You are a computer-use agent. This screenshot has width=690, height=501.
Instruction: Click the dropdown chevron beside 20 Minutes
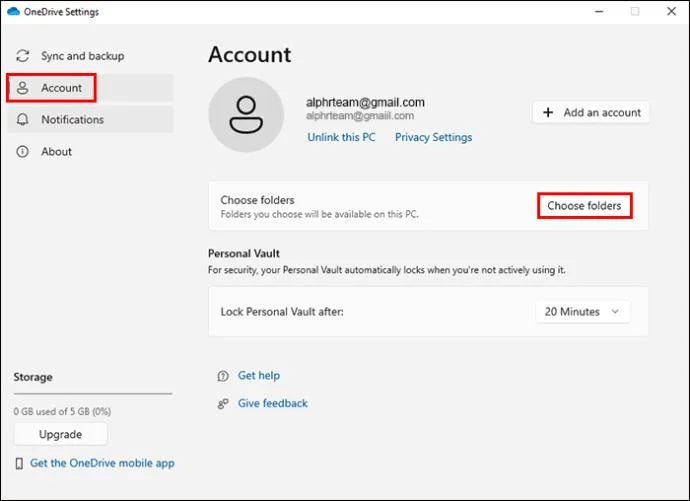click(x=615, y=311)
